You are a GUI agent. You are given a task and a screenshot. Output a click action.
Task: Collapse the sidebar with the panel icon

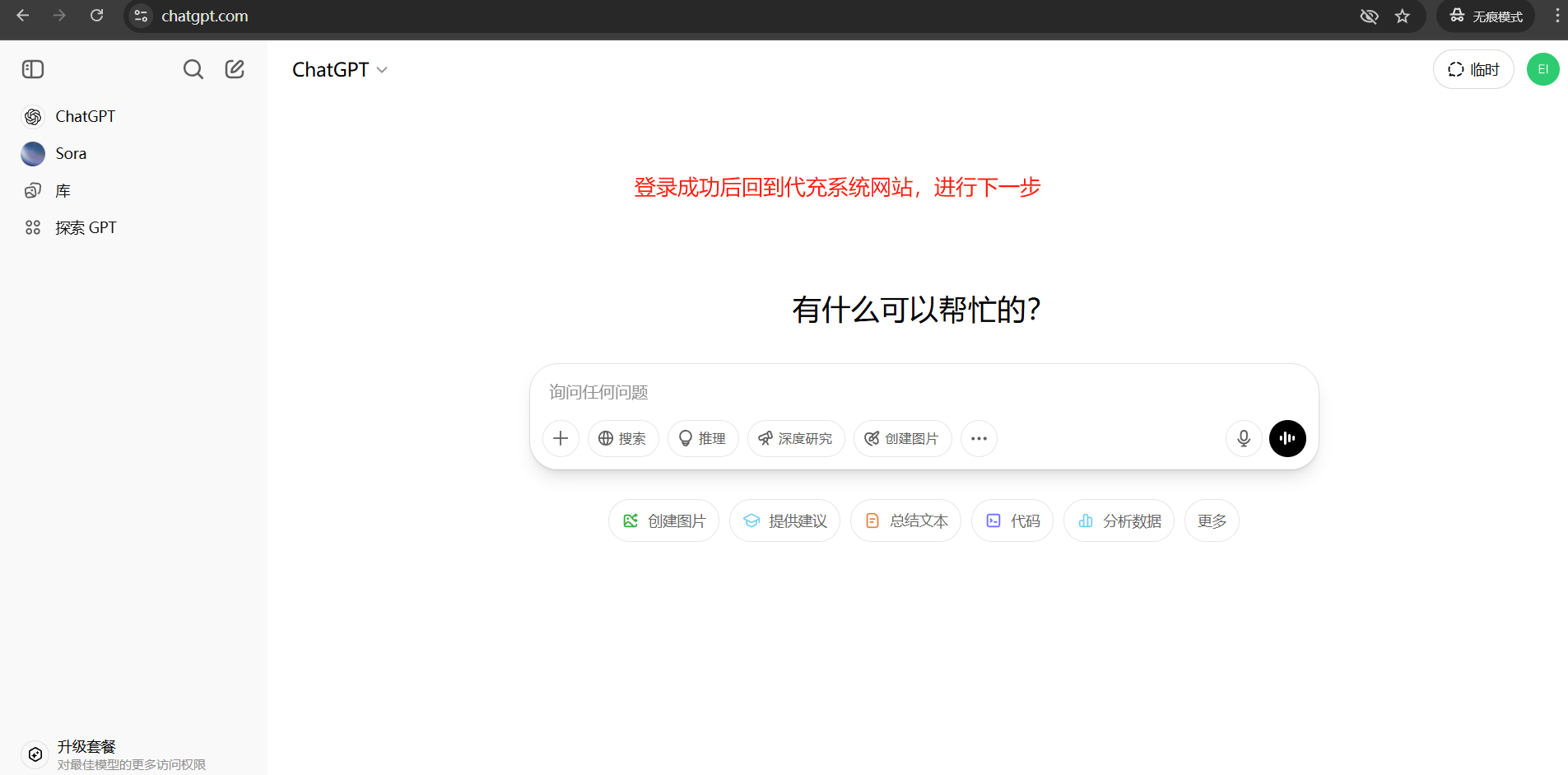[x=33, y=69]
